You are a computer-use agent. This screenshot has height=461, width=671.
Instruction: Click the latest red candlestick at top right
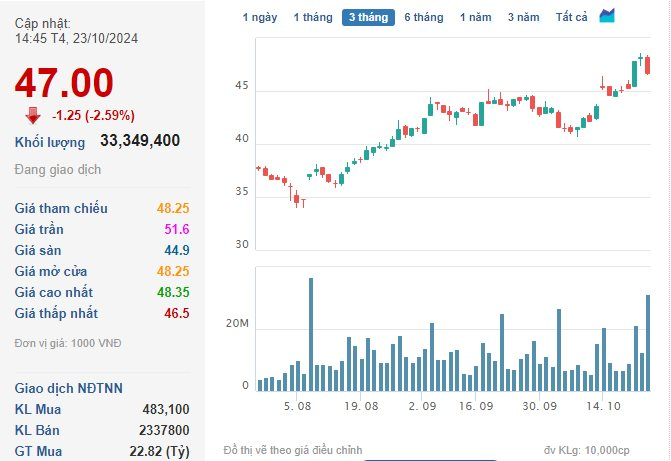pyautogui.click(x=647, y=65)
